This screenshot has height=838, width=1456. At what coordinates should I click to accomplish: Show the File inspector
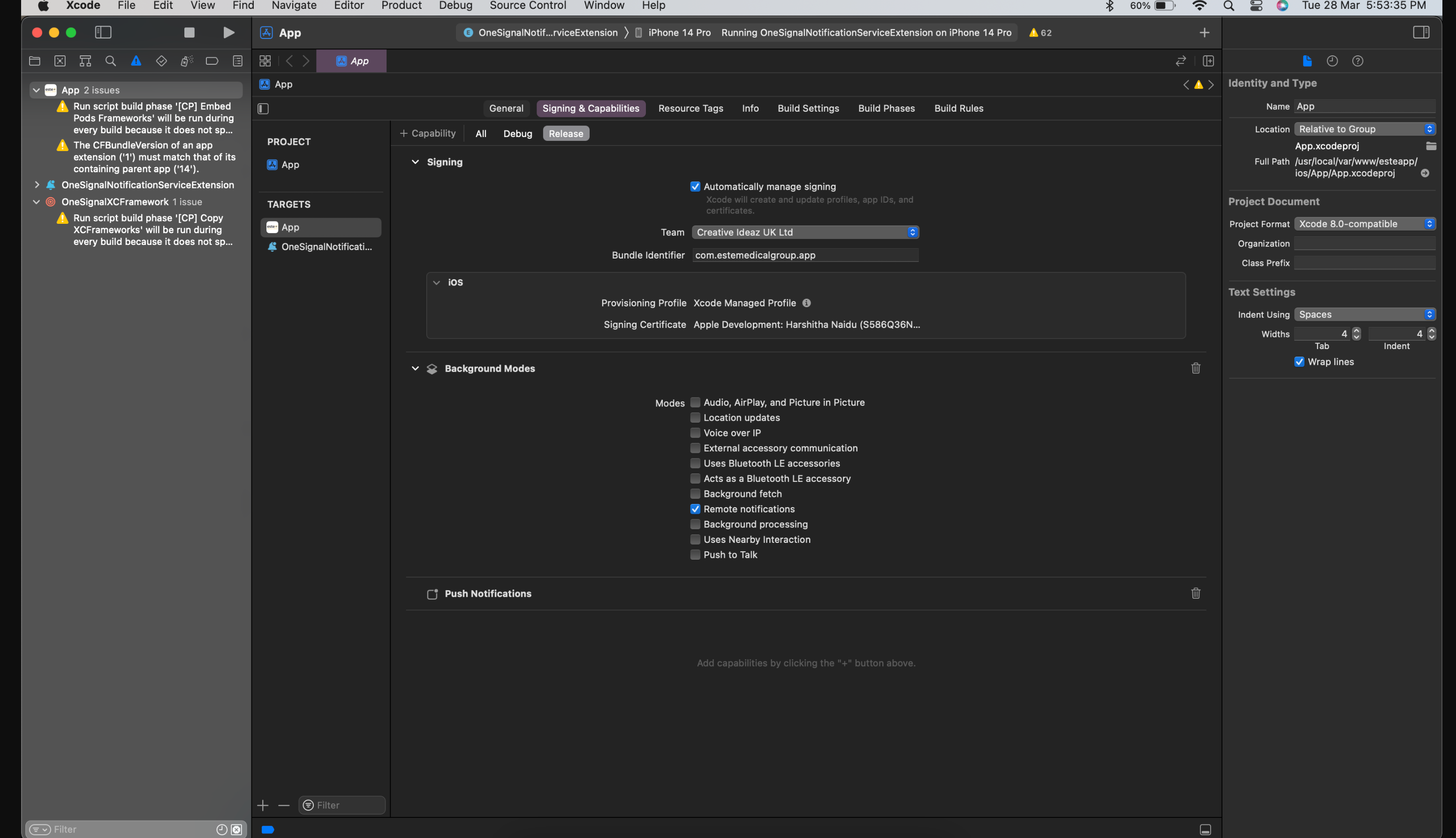click(x=1307, y=61)
